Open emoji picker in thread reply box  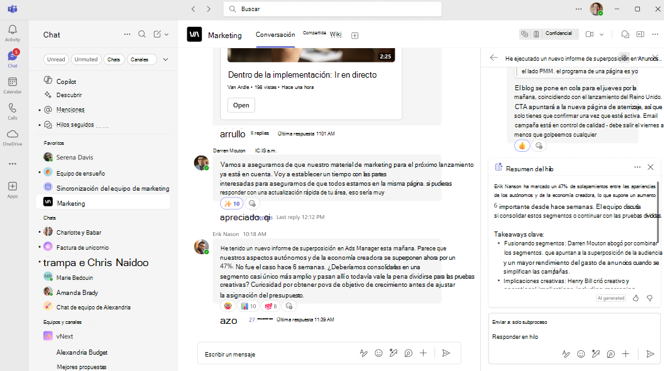coord(581,354)
